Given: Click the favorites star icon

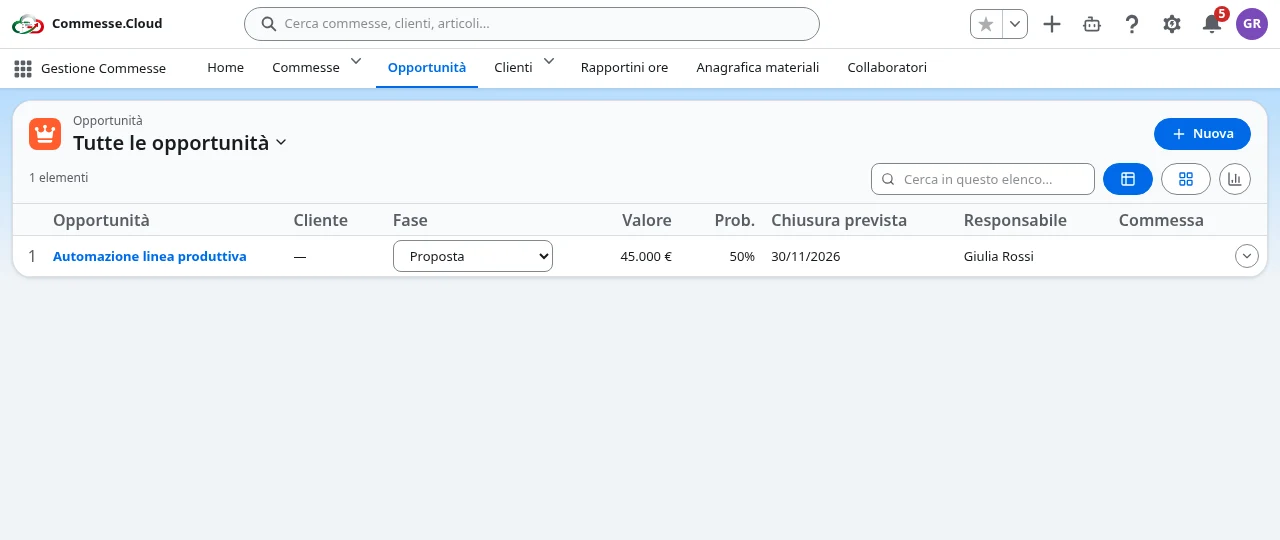Looking at the screenshot, I should pyautogui.click(x=986, y=24).
